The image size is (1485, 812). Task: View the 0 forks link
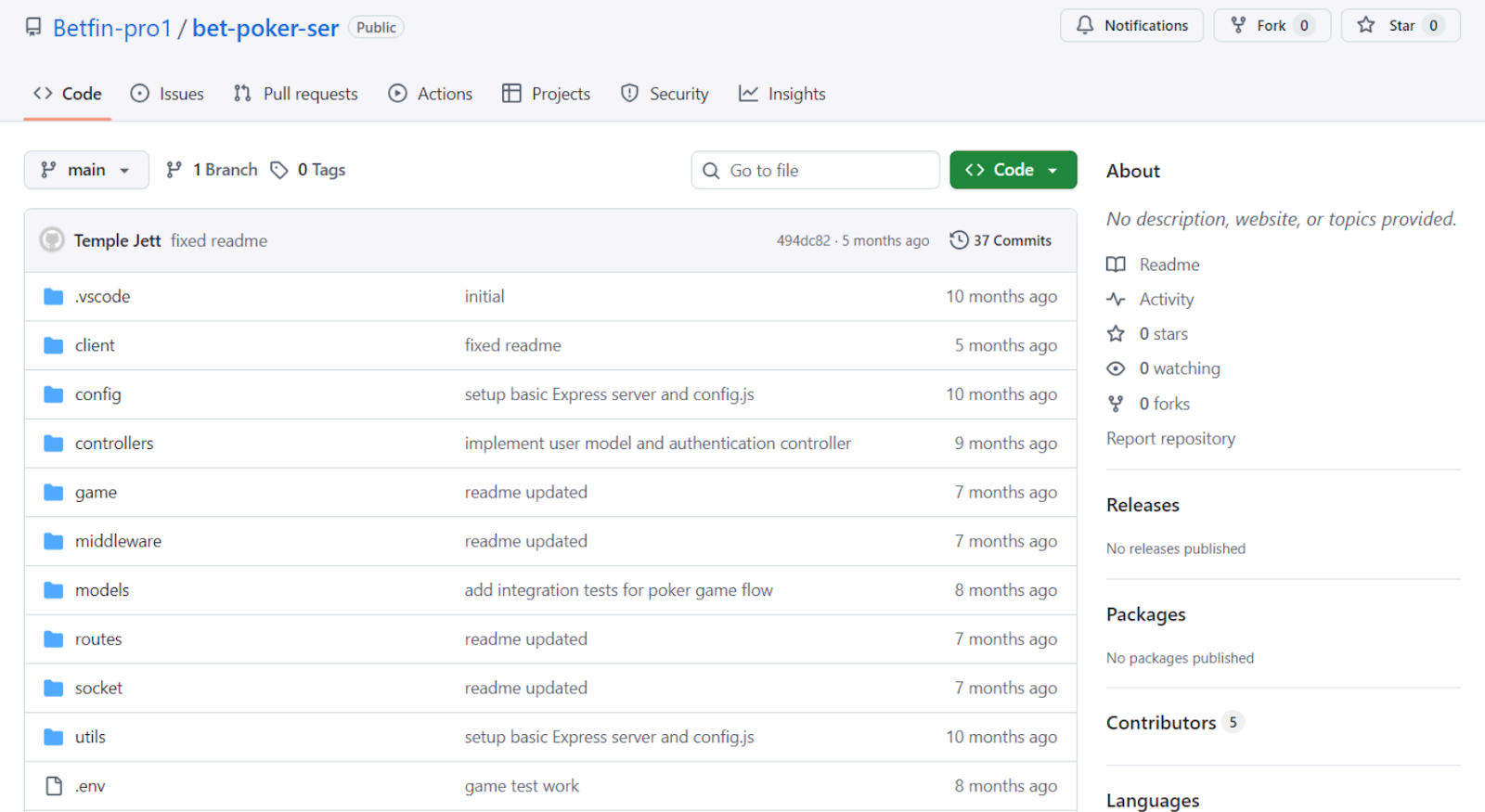tap(1165, 404)
